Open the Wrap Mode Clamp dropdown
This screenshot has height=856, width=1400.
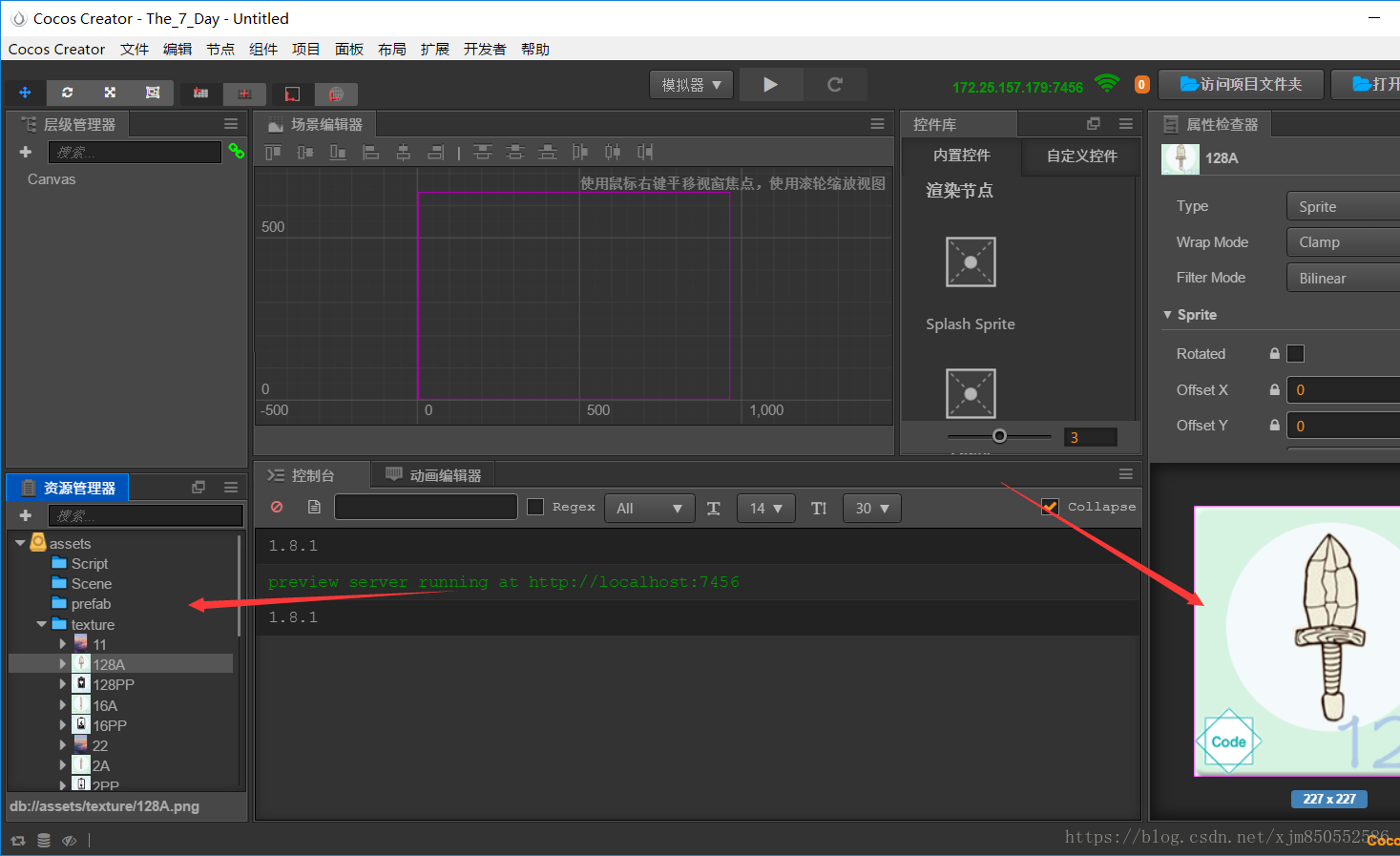point(1344,241)
